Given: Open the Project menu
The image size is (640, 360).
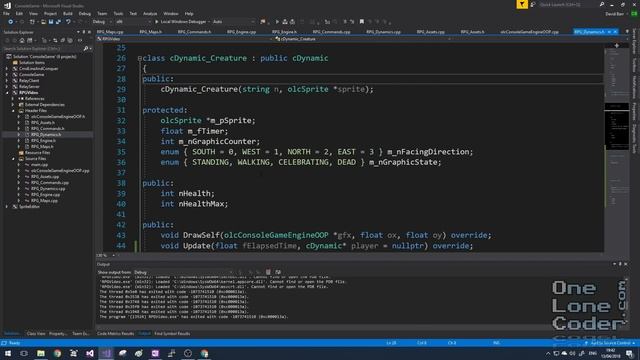Looking at the screenshot, I should [x=50, y=13].
